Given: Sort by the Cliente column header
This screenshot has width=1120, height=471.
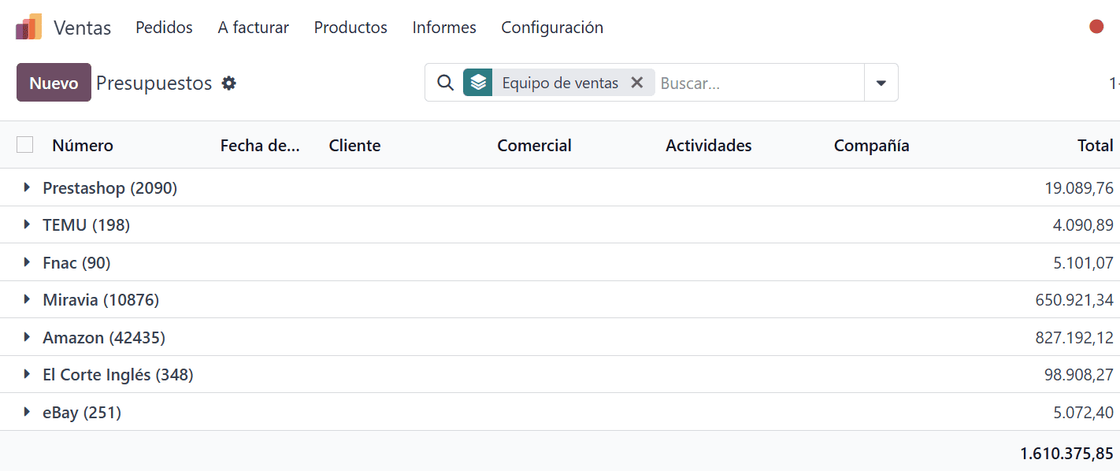Looking at the screenshot, I should [x=355, y=145].
